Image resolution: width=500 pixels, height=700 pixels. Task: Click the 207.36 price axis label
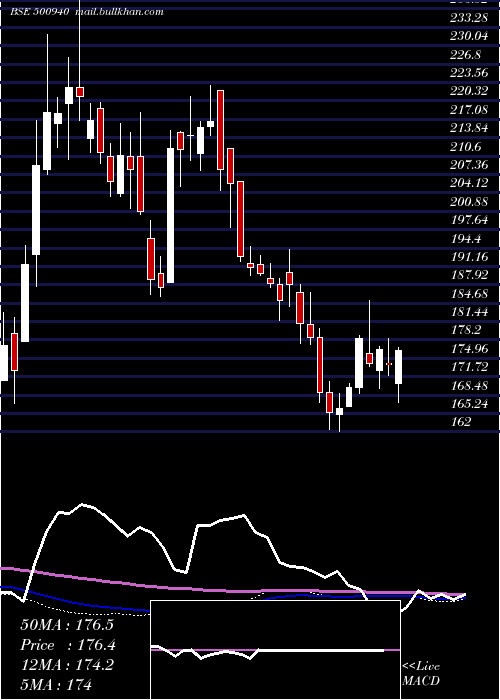click(468, 165)
